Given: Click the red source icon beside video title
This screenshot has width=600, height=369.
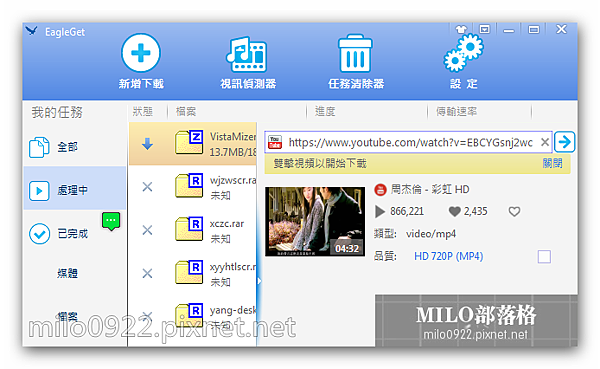Looking at the screenshot, I should (x=380, y=189).
